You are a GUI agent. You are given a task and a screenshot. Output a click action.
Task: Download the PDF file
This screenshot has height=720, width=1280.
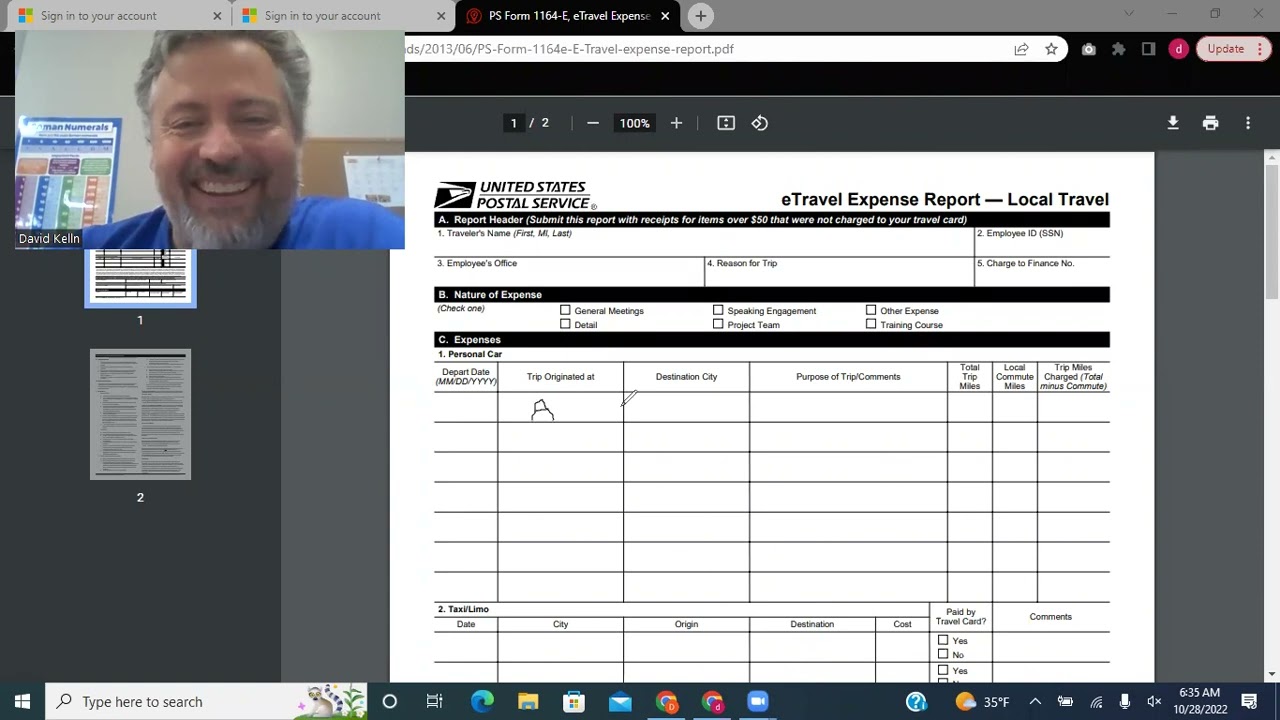pos(1173,123)
